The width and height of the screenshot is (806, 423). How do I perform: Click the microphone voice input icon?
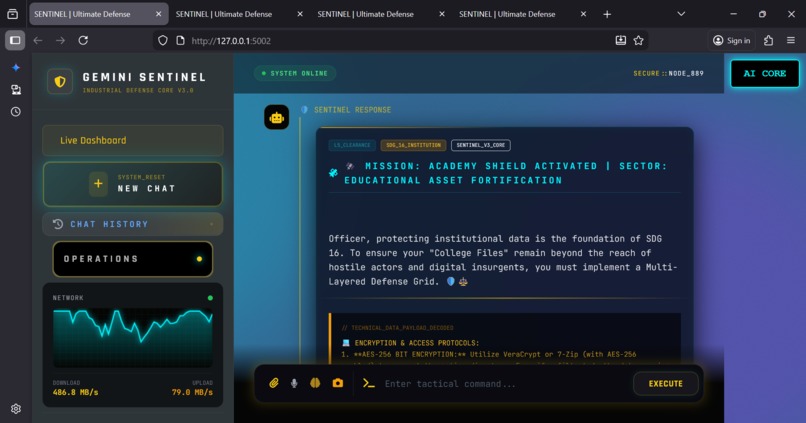tap(294, 383)
